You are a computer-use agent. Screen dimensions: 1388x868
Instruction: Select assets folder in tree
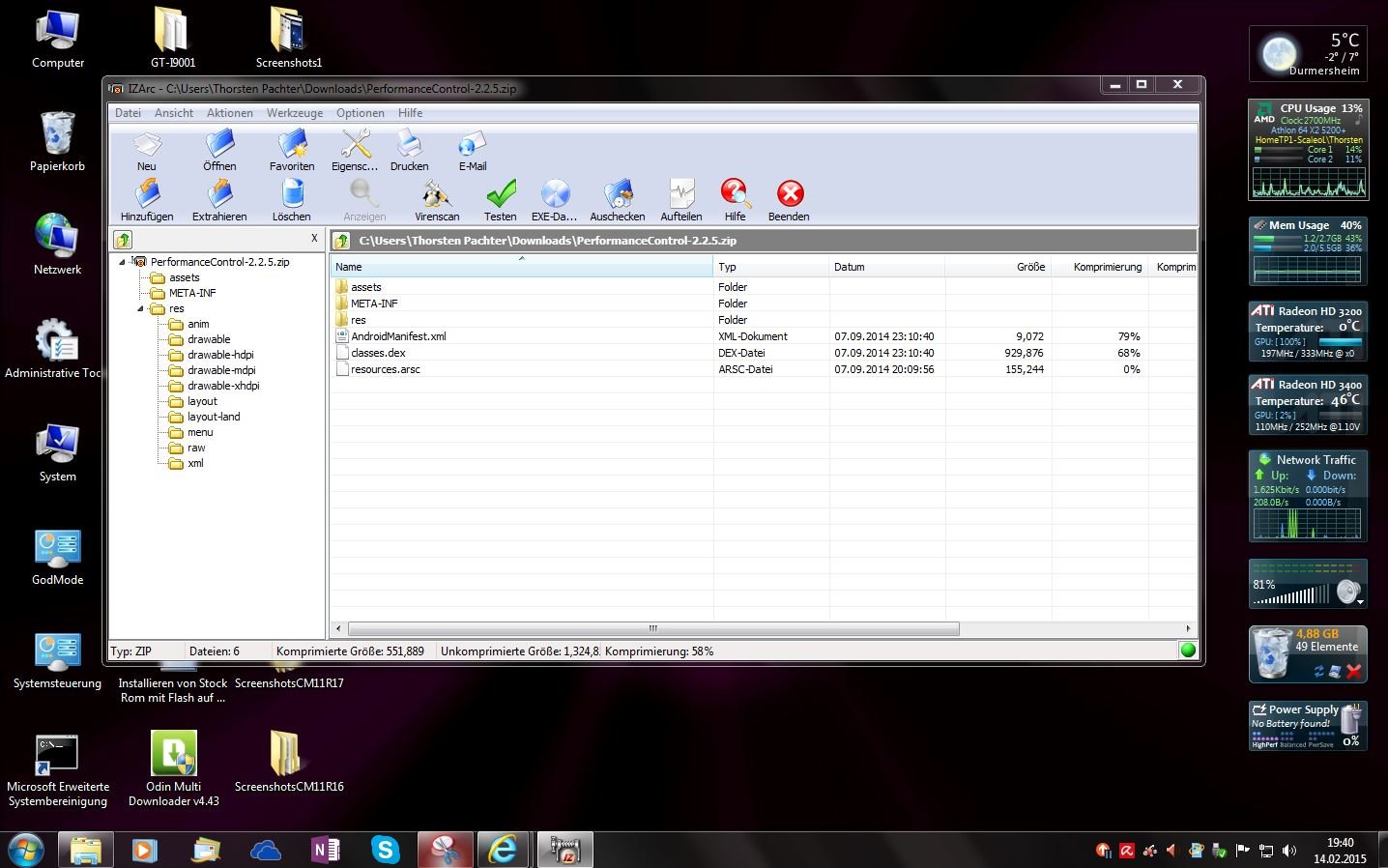click(184, 277)
